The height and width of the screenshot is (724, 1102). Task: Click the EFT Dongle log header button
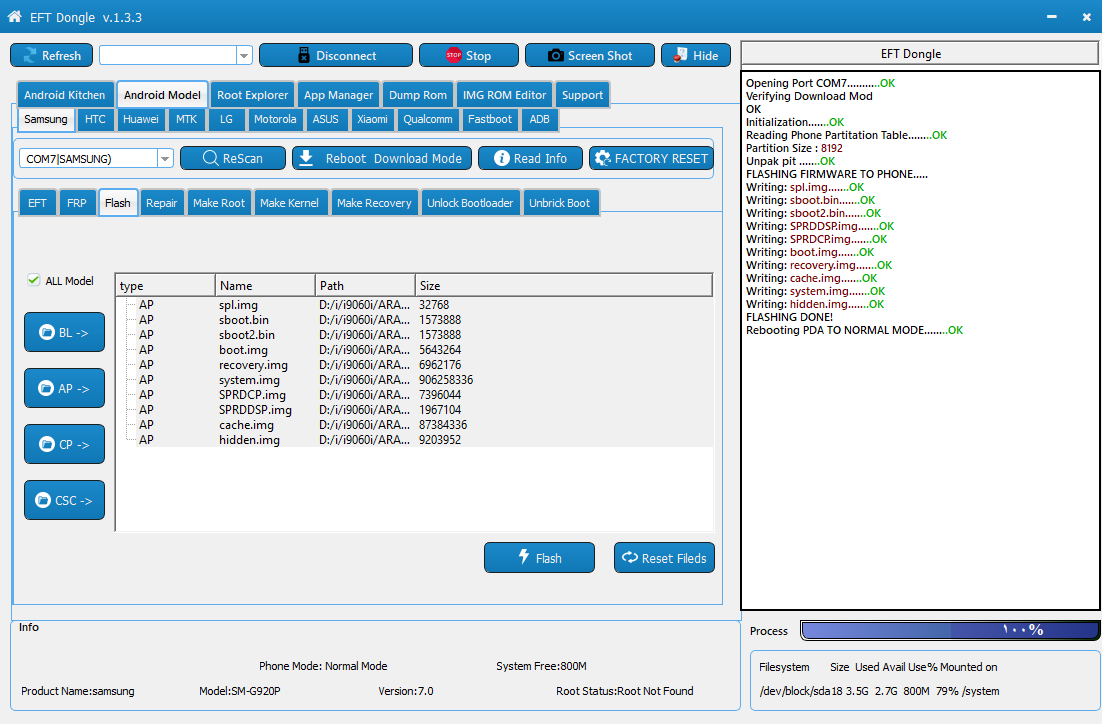919,53
